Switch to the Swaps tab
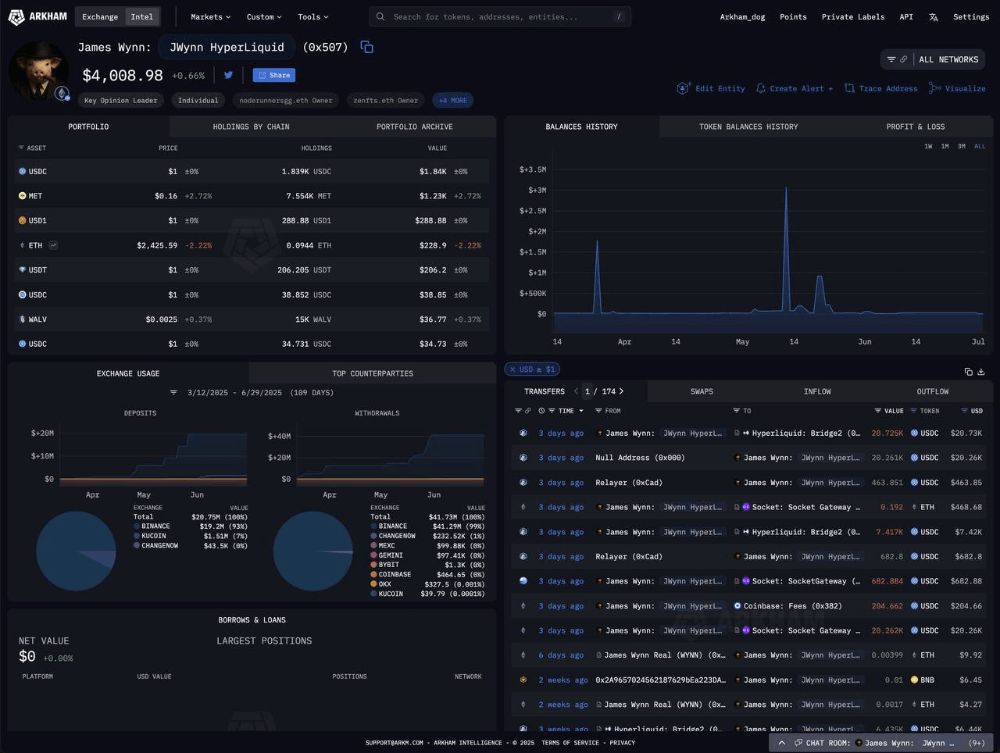Screen dimensions: 1000x753 [x=702, y=391]
